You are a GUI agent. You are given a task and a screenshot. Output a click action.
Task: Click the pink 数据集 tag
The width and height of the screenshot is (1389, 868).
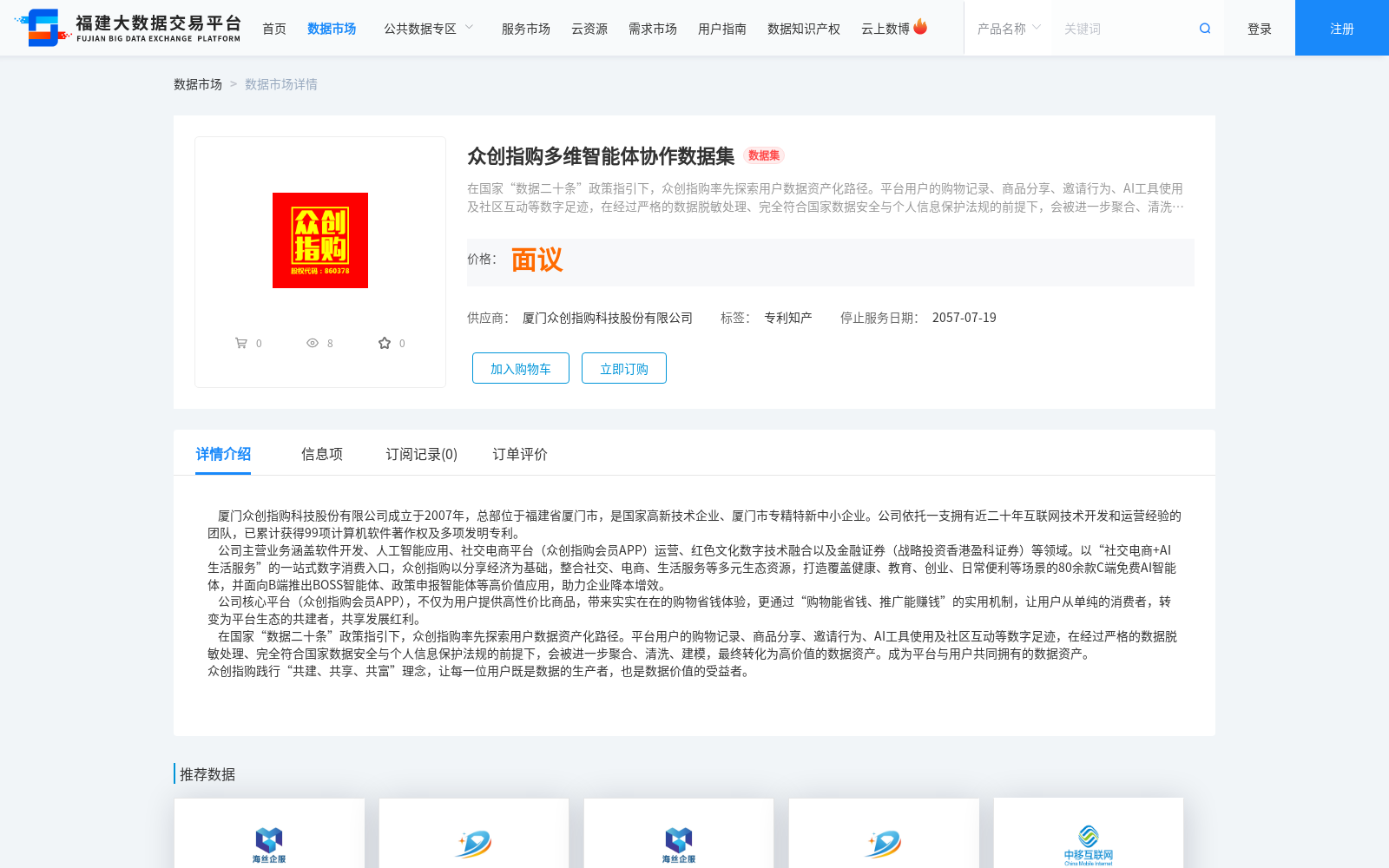764,155
